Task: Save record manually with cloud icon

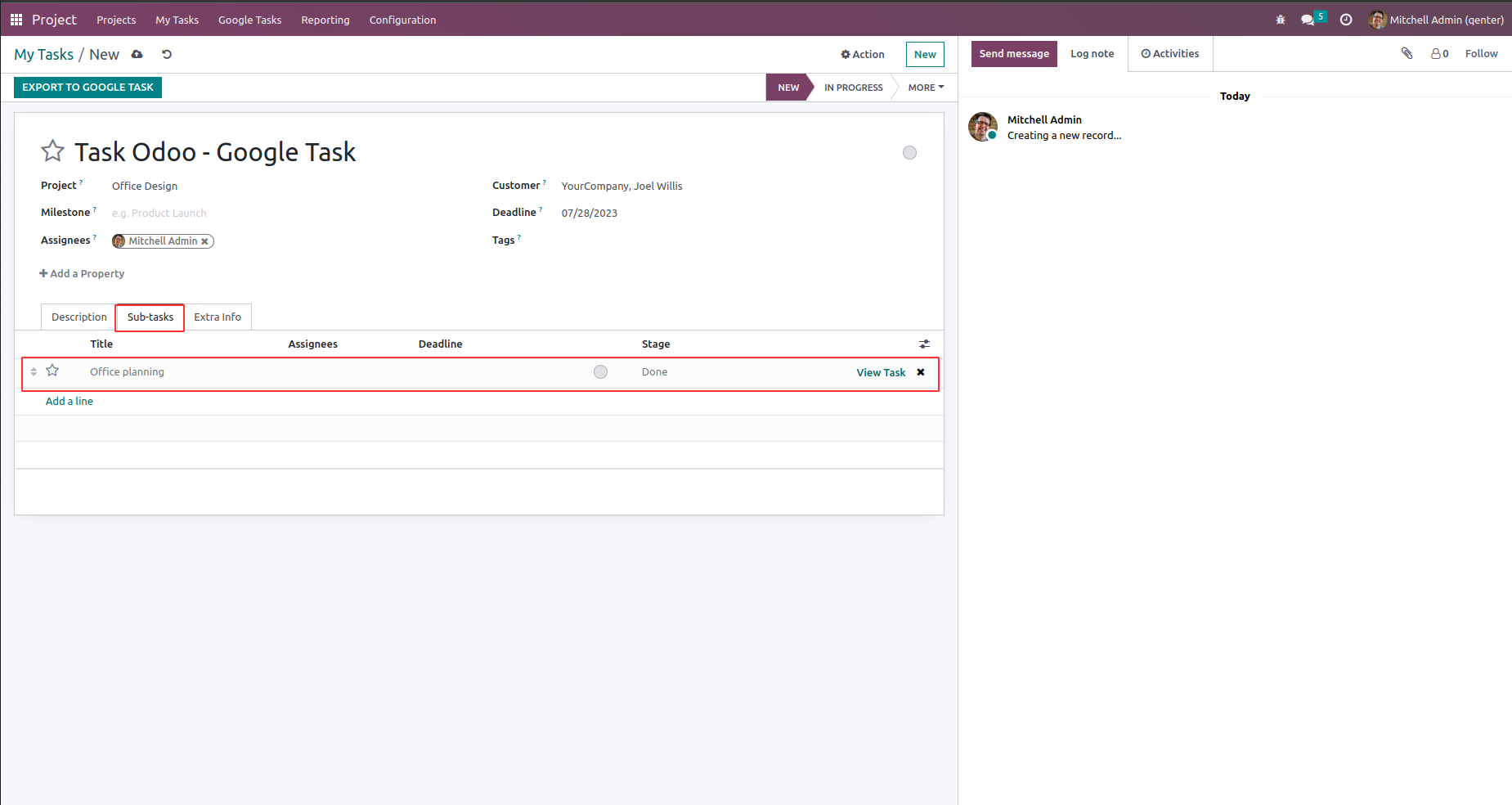Action: tap(137, 55)
